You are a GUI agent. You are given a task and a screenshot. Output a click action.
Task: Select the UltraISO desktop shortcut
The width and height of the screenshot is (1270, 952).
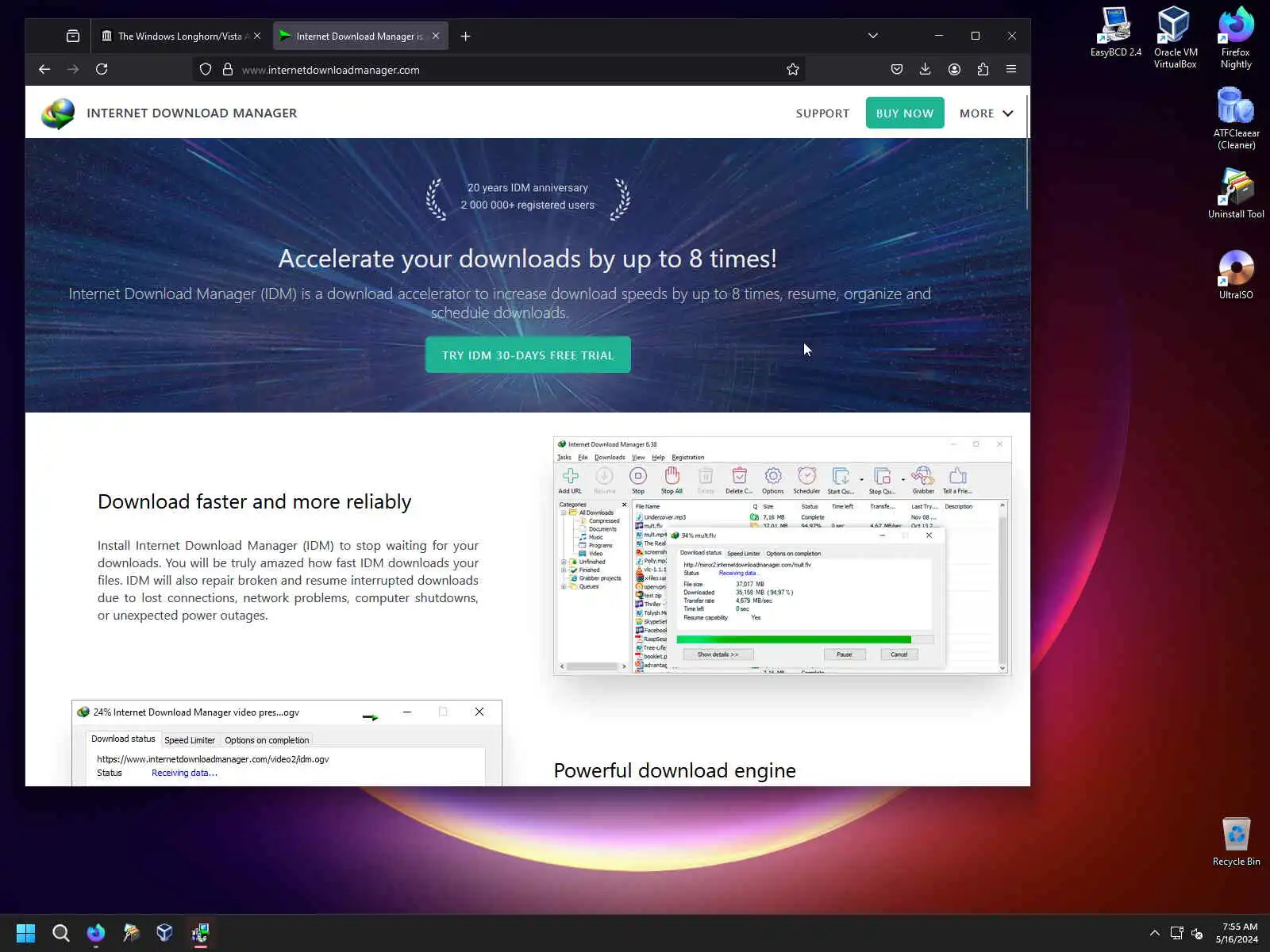1236,275
